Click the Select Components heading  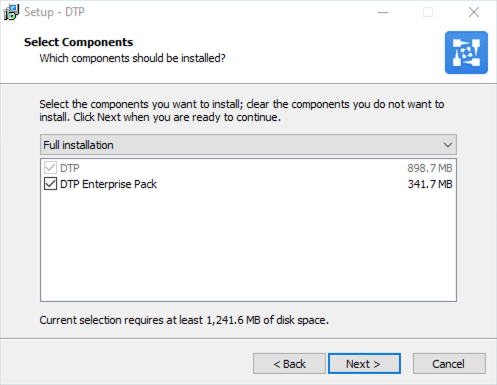point(78,42)
